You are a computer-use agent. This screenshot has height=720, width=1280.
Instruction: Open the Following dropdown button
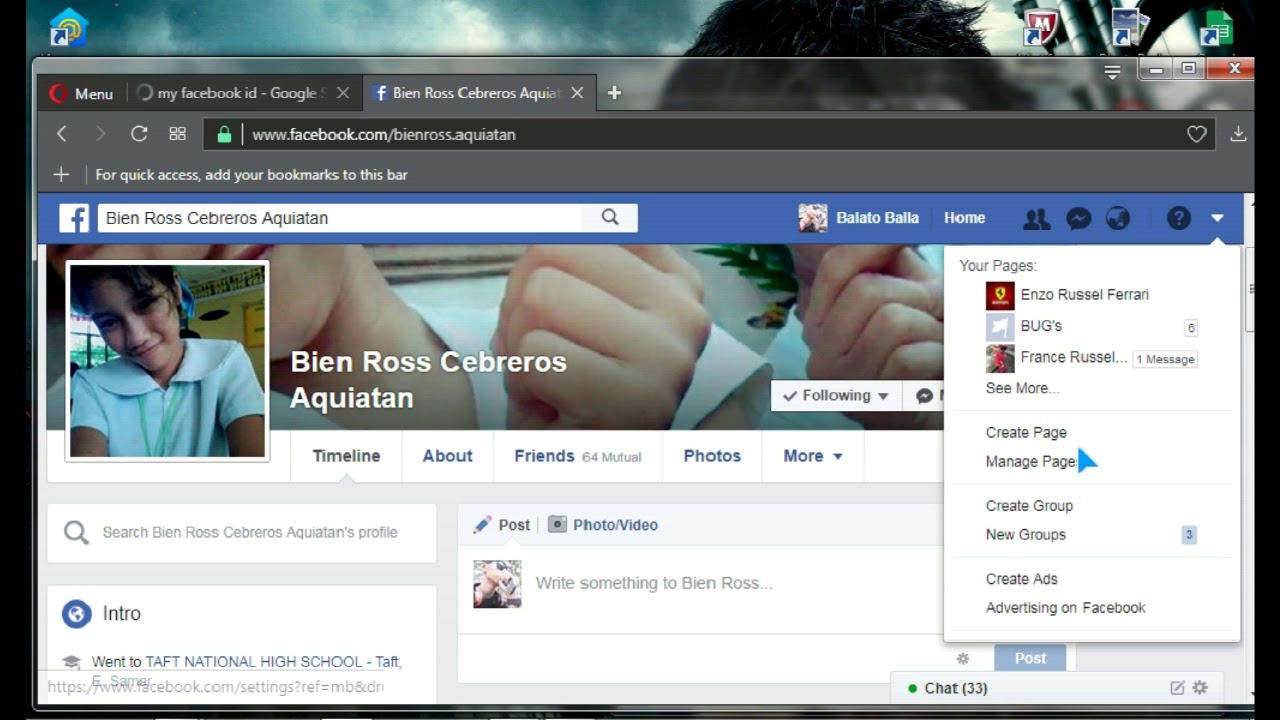836,395
